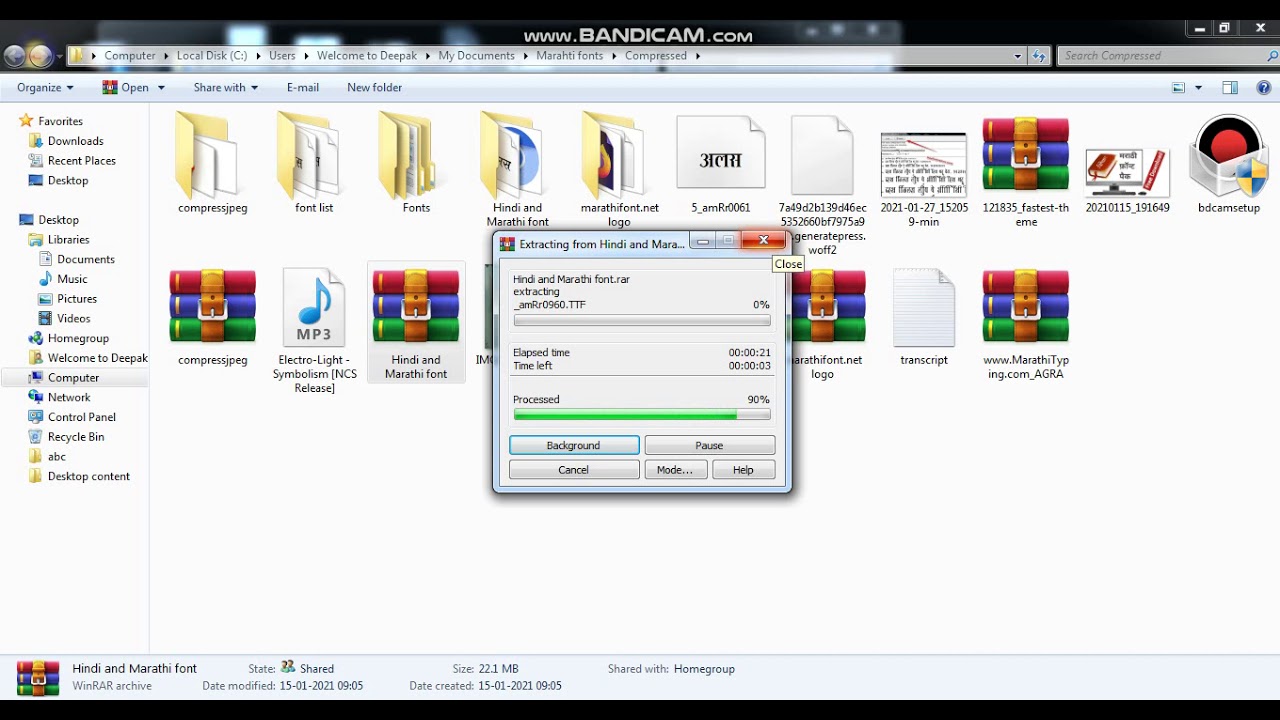Select the bdcamsetup installer icon

tap(1229, 156)
